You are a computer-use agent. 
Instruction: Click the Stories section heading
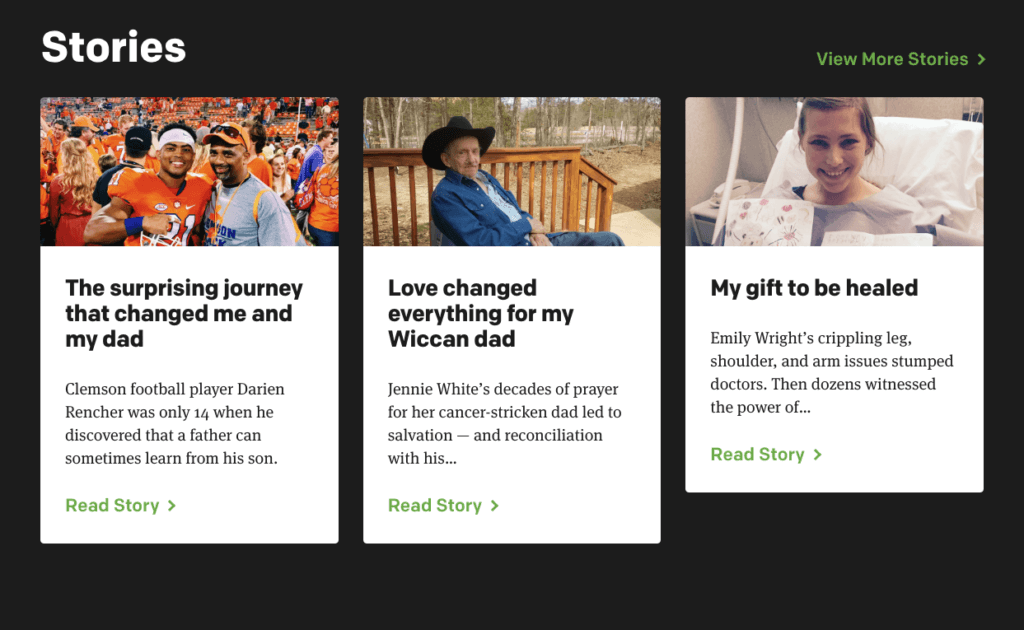112,46
